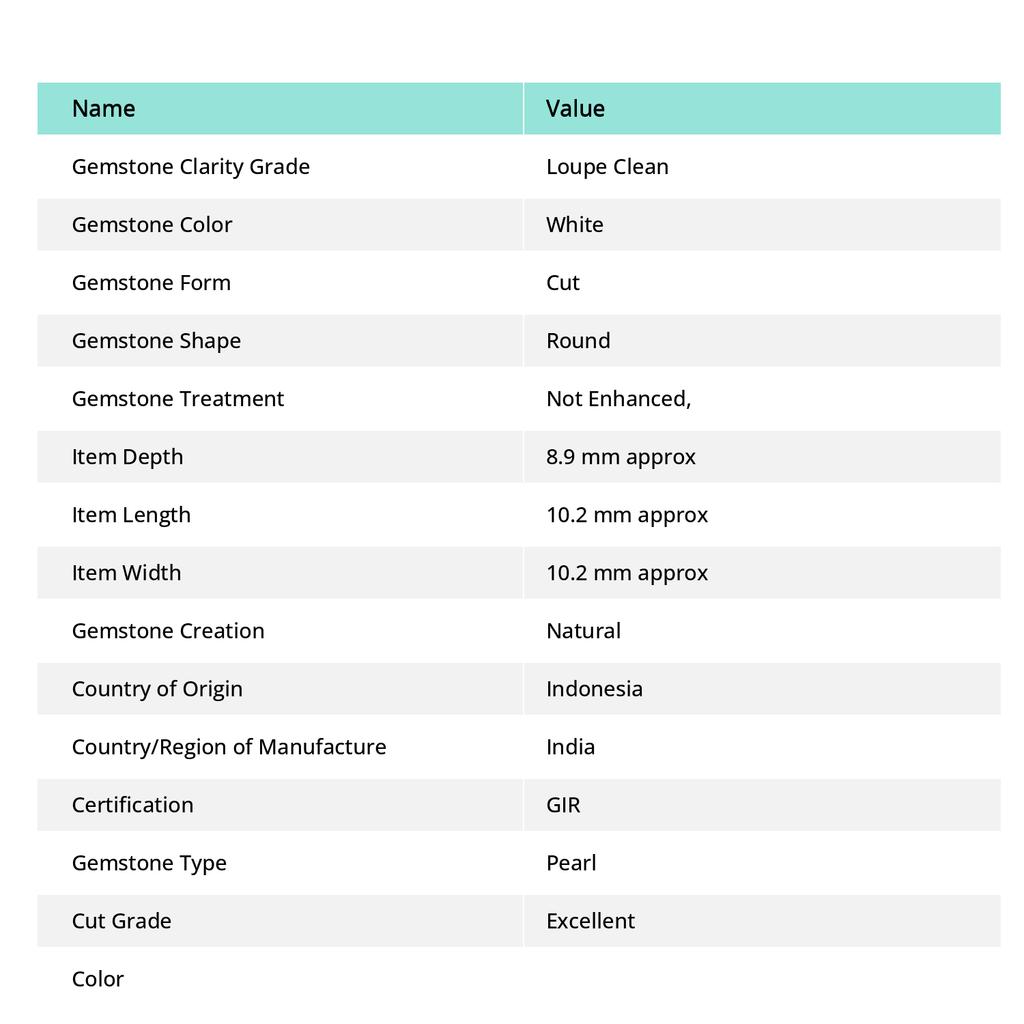Select the Not Enhanced value

tap(618, 398)
